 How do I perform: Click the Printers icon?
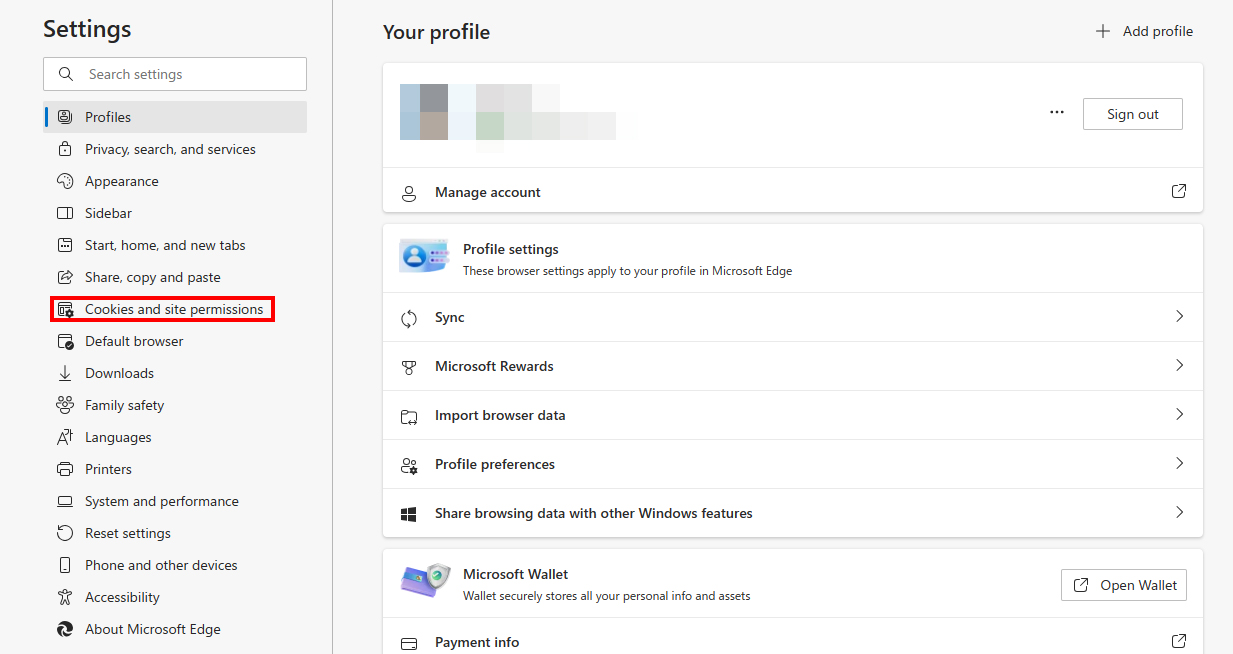point(65,469)
